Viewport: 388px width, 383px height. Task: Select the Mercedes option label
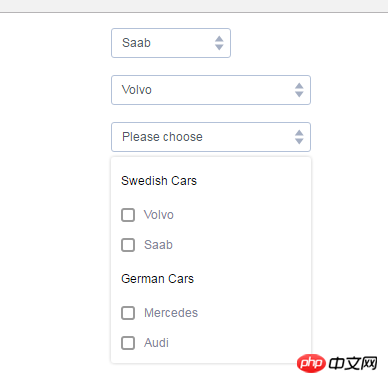coord(171,313)
